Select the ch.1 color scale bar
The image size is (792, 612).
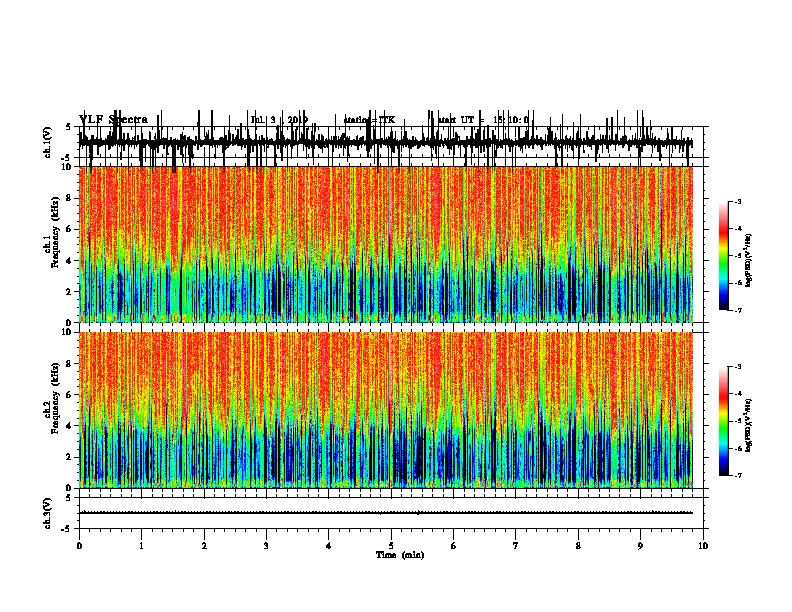[x=724, y=256]
